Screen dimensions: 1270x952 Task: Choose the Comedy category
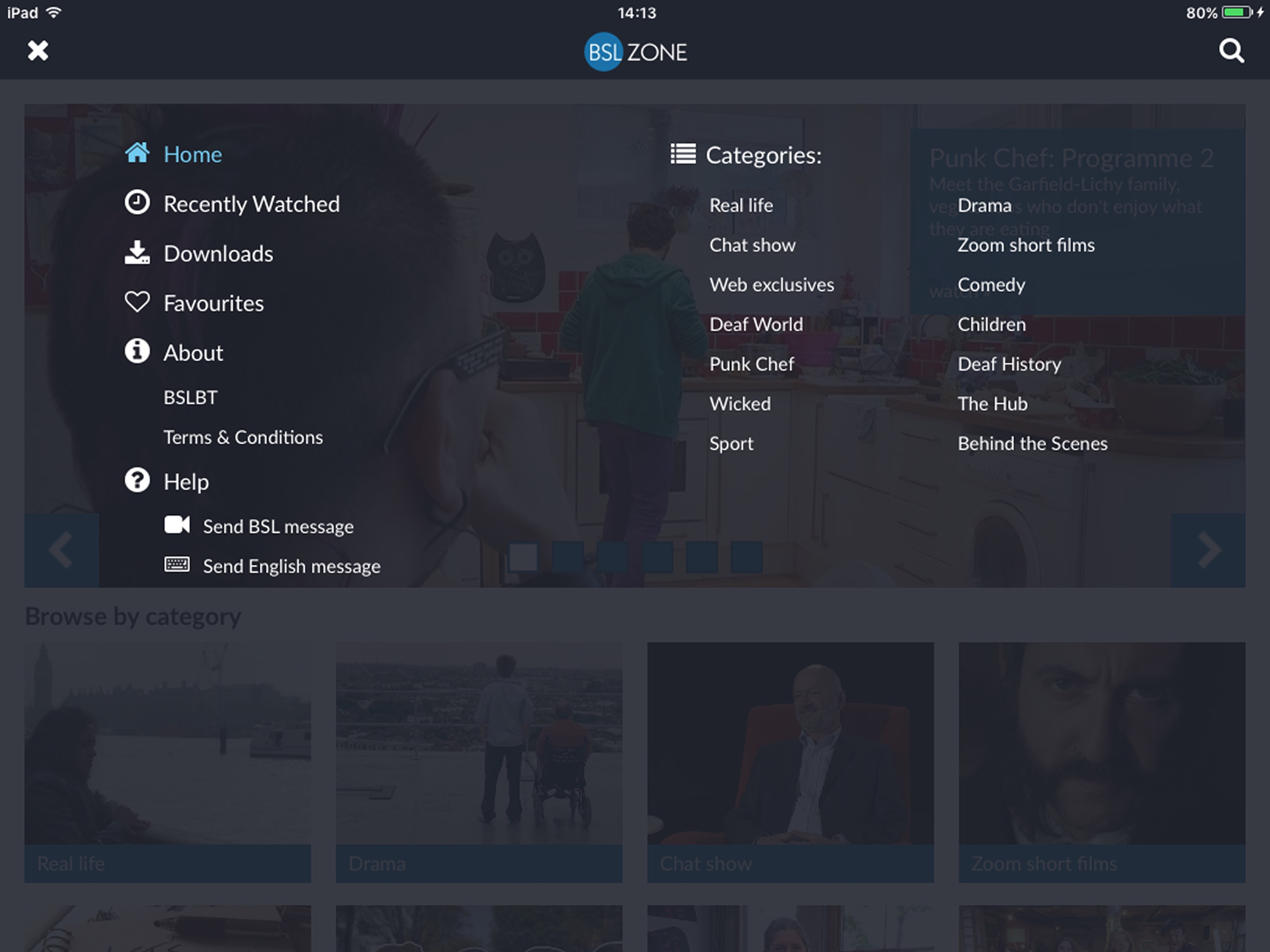pyautogui.click(x=991, y=285)
